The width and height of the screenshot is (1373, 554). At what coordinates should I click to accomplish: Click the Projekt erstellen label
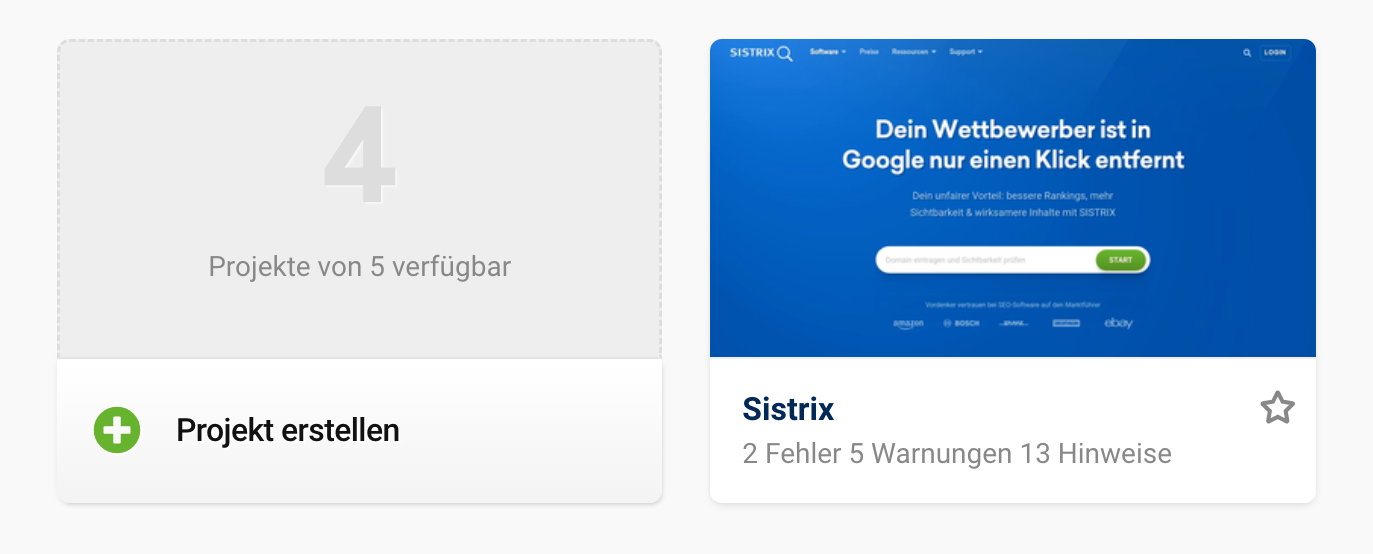(x=288, y=431)
